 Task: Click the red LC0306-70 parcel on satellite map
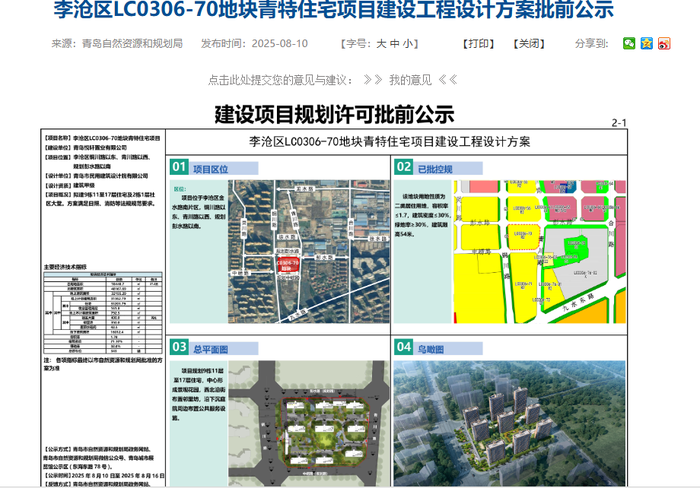pyautogui.click(x=288, y=265)
